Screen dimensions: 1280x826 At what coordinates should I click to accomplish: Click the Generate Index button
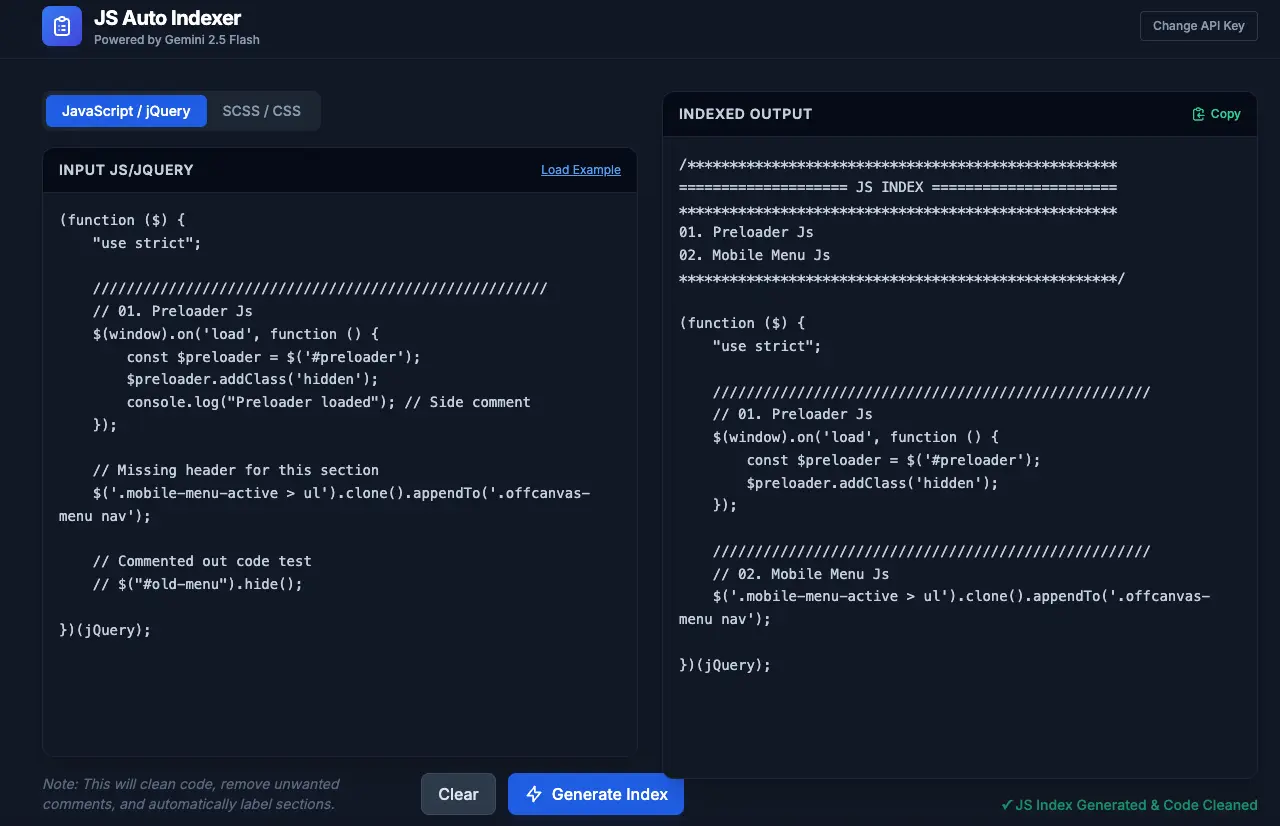596,794
